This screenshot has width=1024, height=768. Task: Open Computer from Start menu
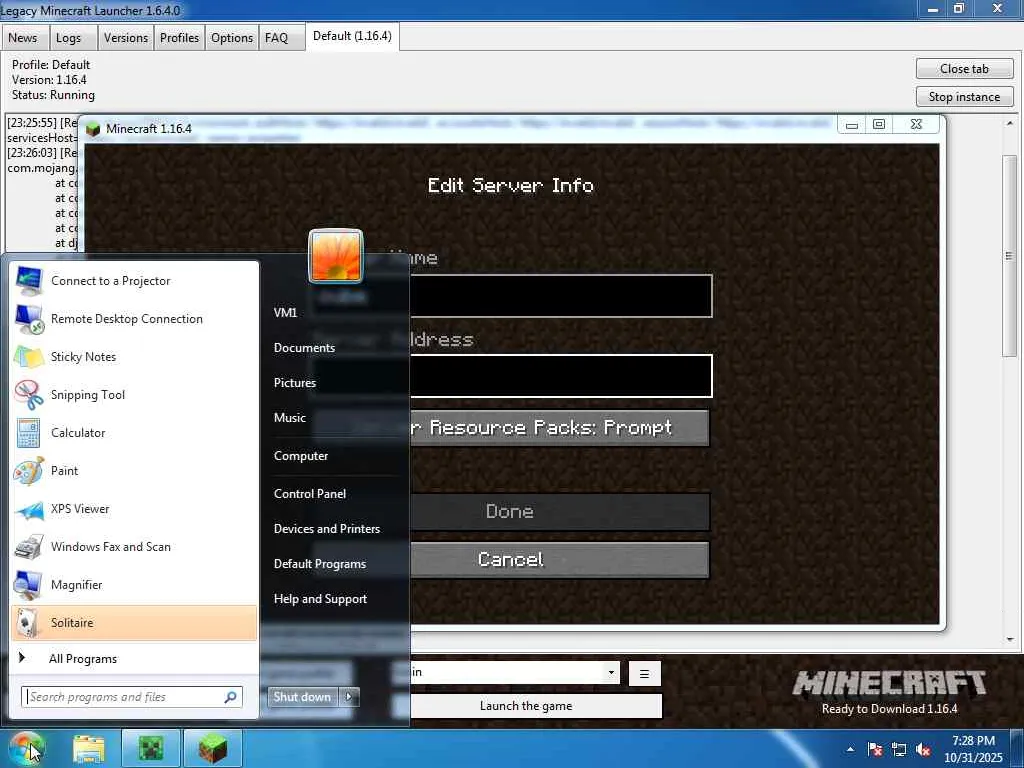point(301,456)
